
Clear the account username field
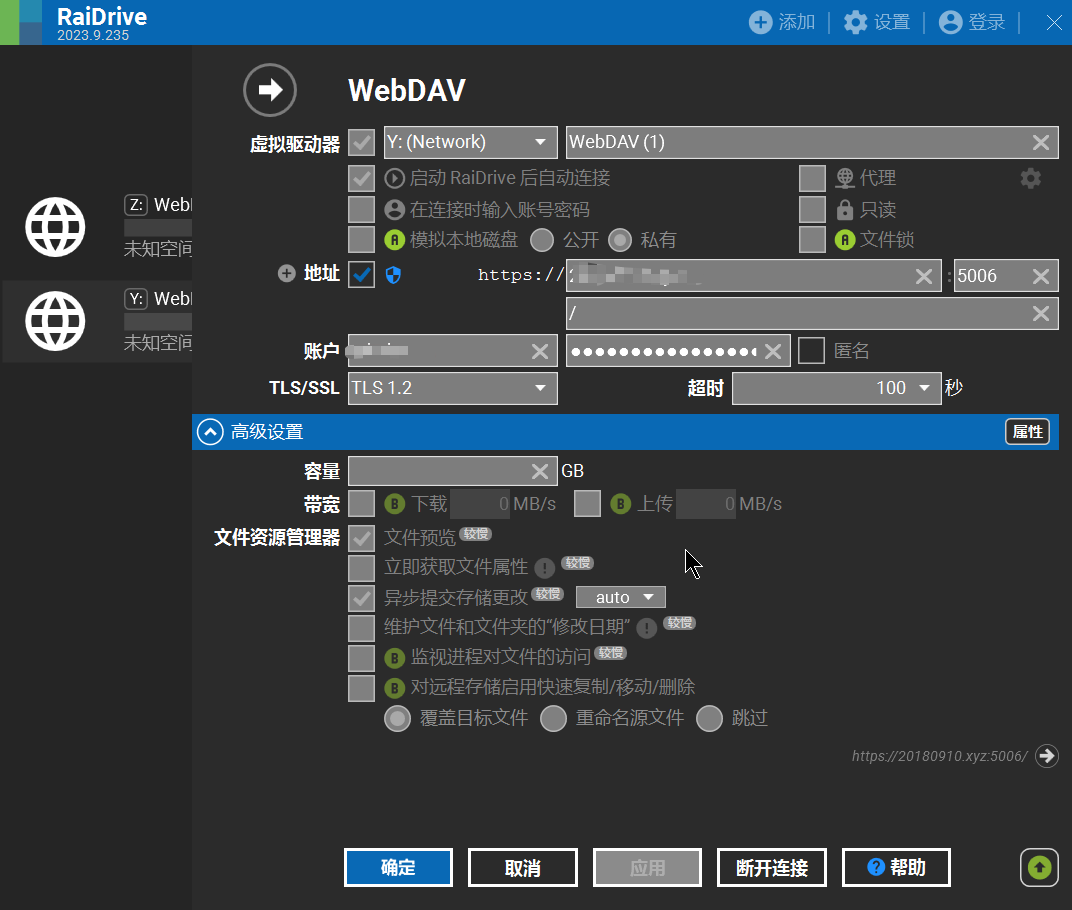(539, 351)
